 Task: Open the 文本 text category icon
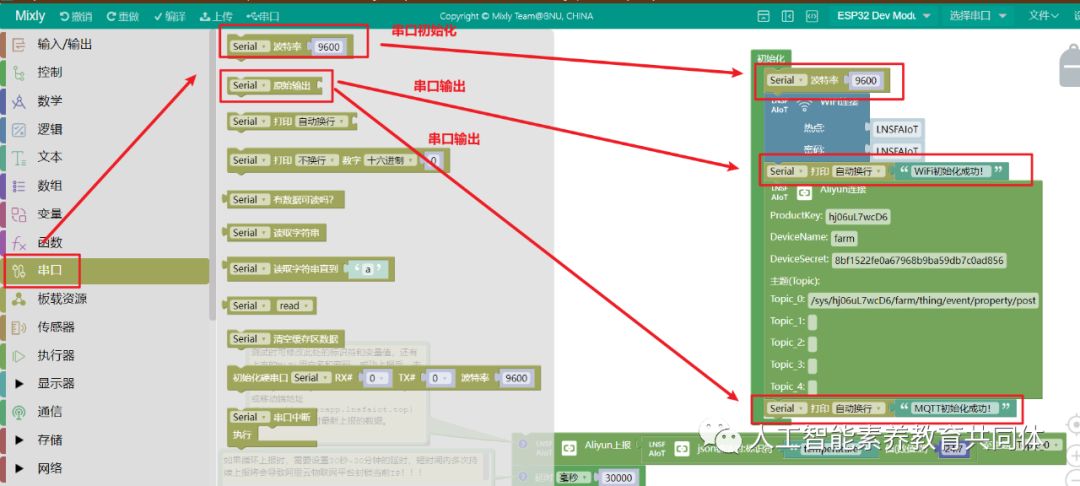click(x=19, y=158)
